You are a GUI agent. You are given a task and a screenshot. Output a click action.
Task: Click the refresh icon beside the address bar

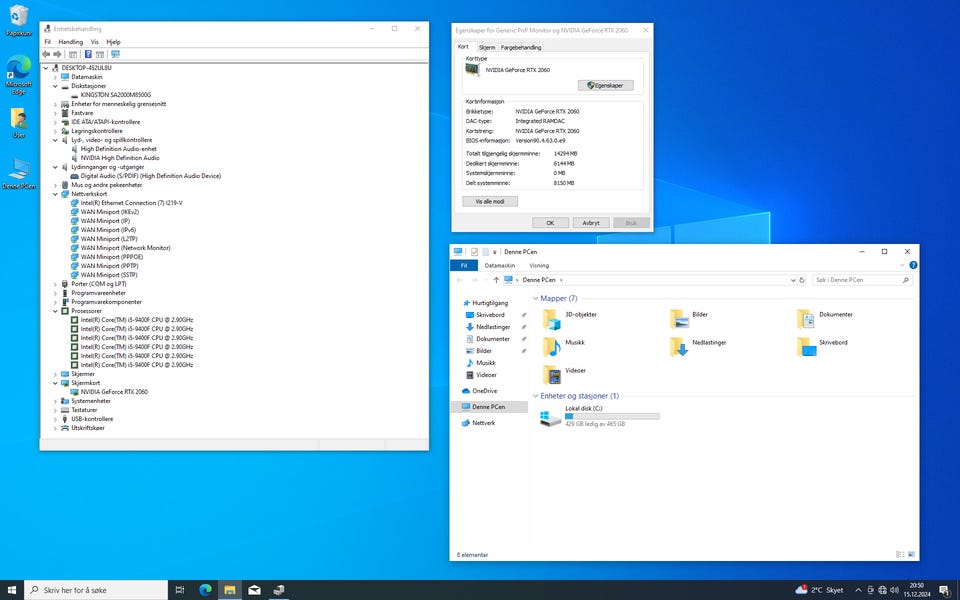tap(801, 280)
